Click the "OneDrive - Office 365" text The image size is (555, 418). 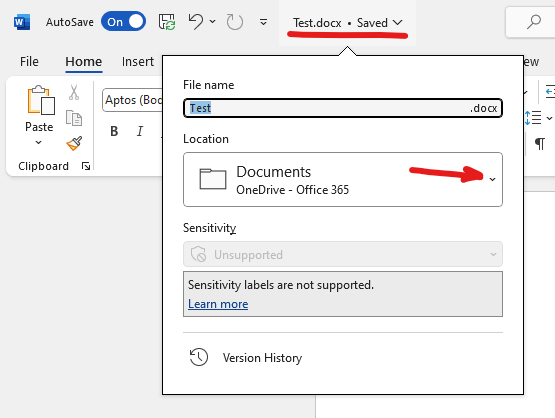[292, 190]
